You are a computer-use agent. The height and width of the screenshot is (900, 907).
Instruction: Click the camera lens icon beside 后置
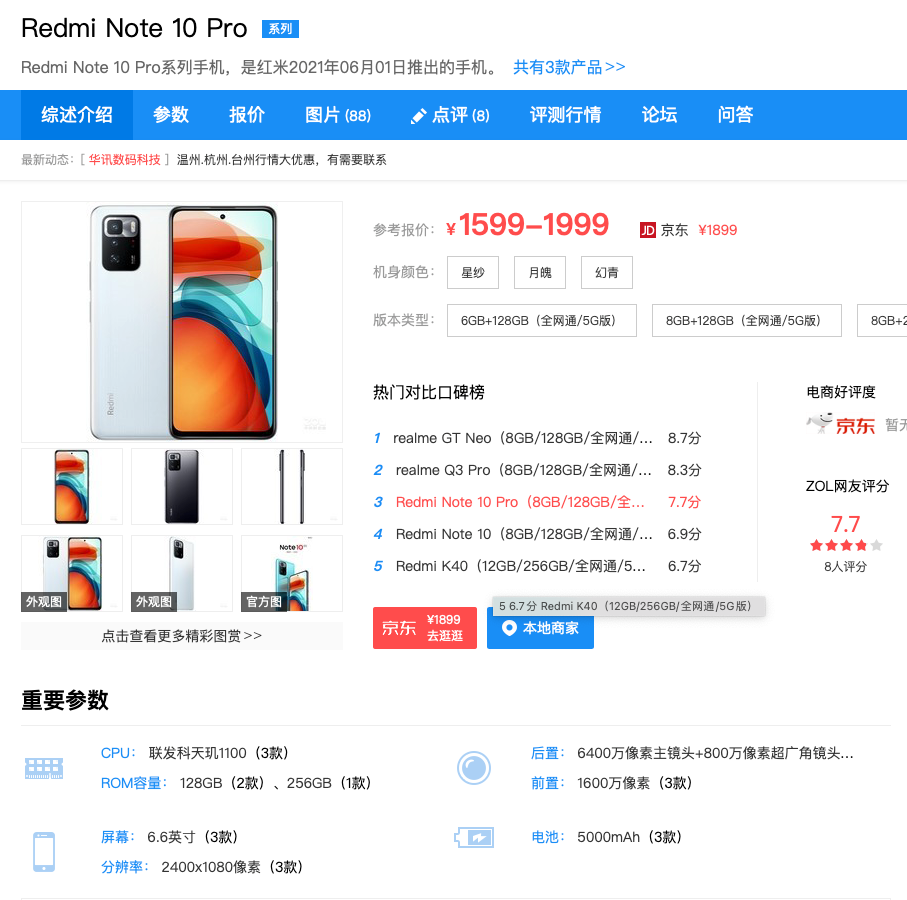(x=474, y=768)
